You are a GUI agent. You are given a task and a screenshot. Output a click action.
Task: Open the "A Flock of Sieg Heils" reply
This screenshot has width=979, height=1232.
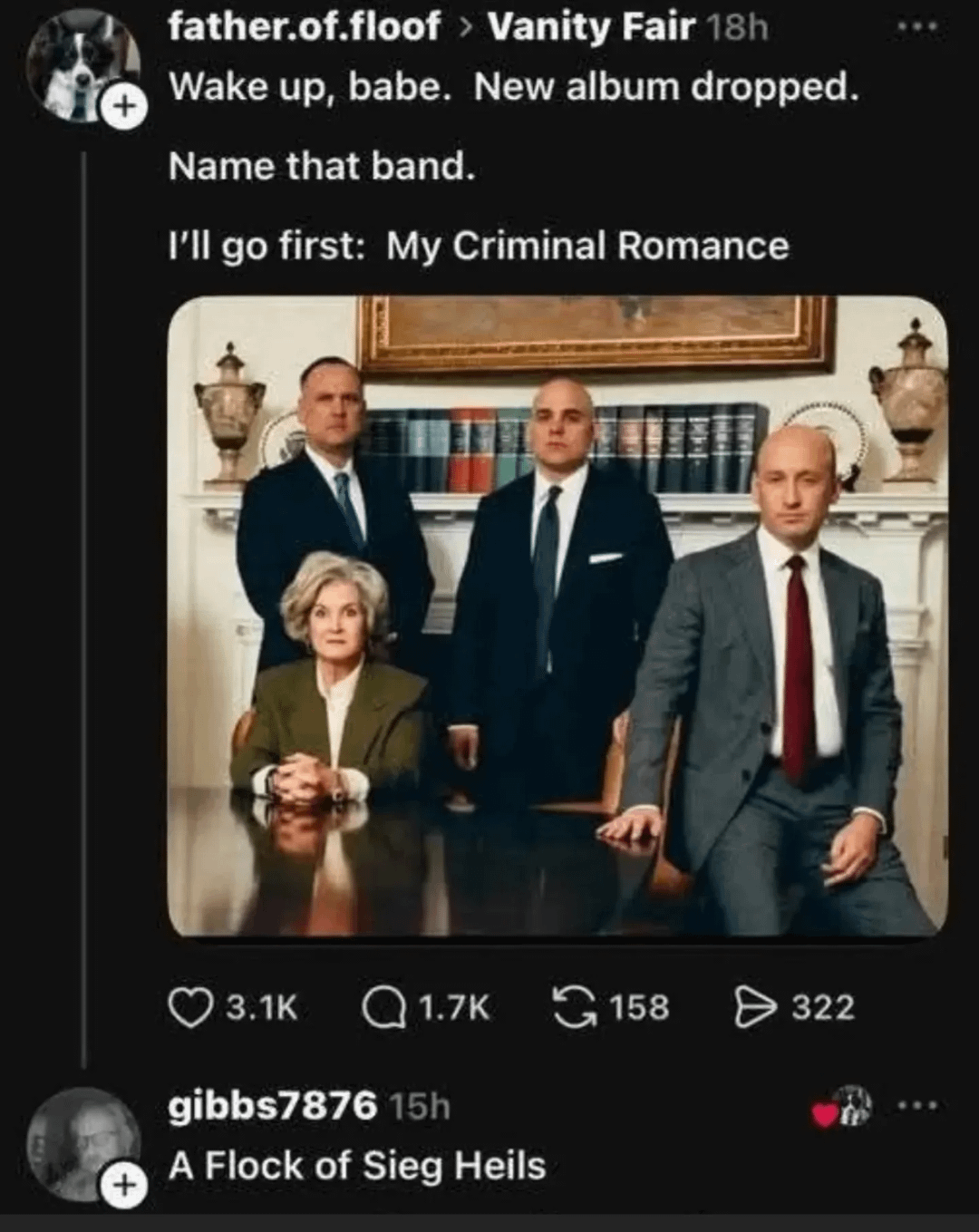click(357, 1166)
